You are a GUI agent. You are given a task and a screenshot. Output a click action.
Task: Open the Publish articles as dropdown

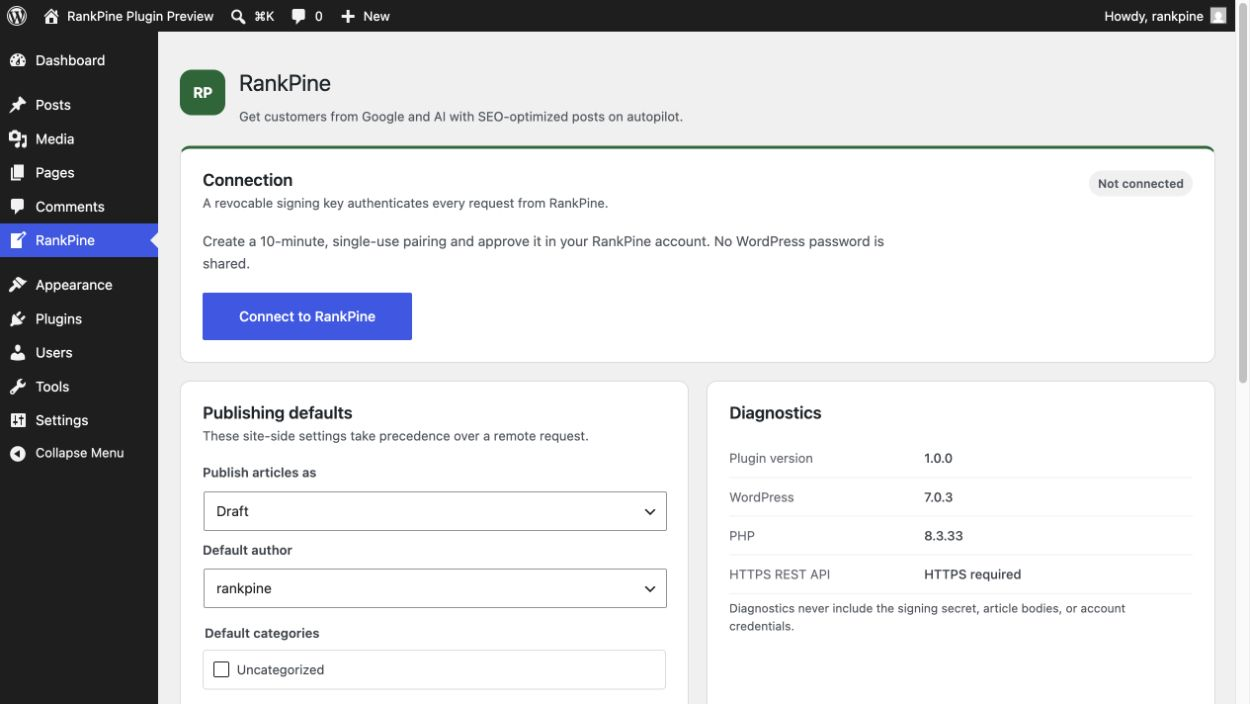coord(434,511)
